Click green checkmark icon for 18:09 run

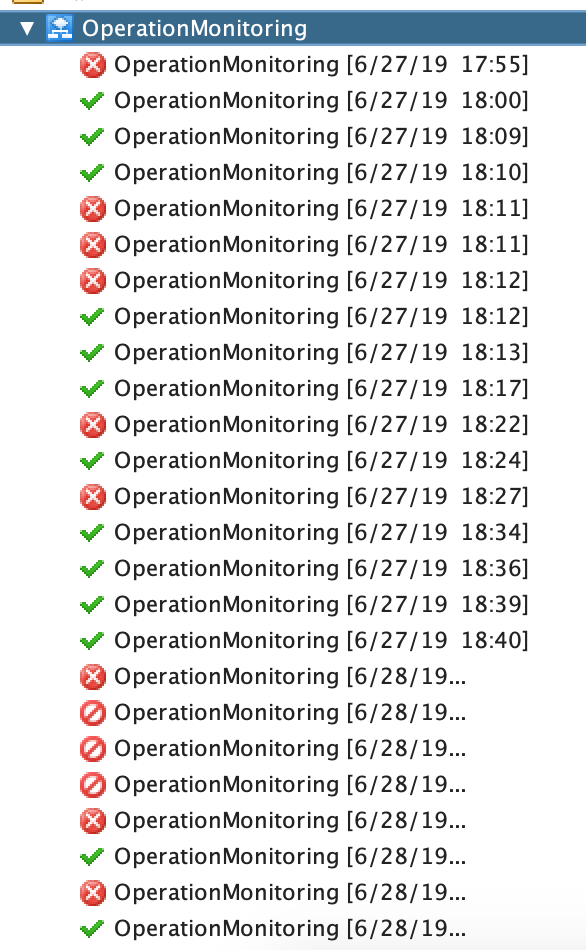[x=92, y=137]
